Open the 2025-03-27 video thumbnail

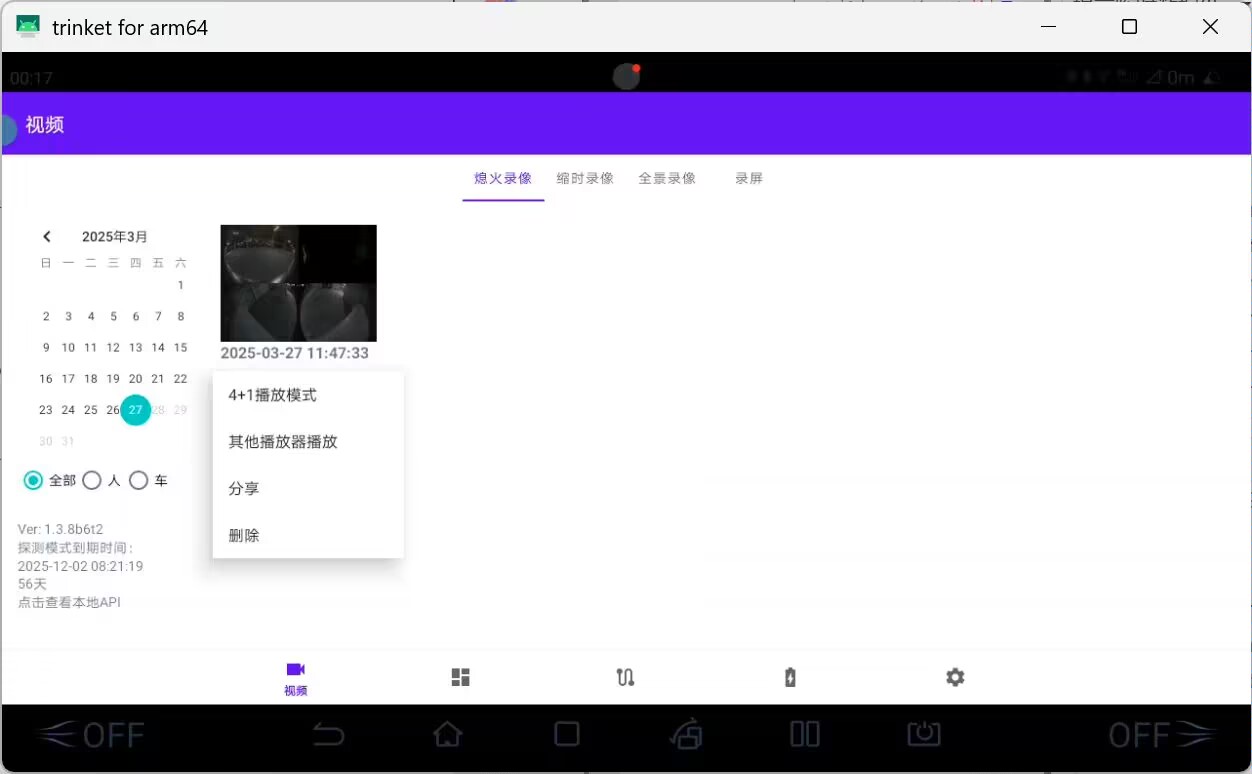[x=298, y=283]
